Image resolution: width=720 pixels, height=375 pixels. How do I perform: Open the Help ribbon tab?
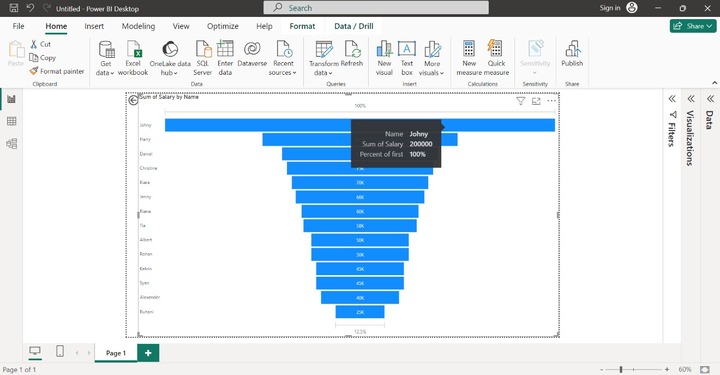pos(264,26)
